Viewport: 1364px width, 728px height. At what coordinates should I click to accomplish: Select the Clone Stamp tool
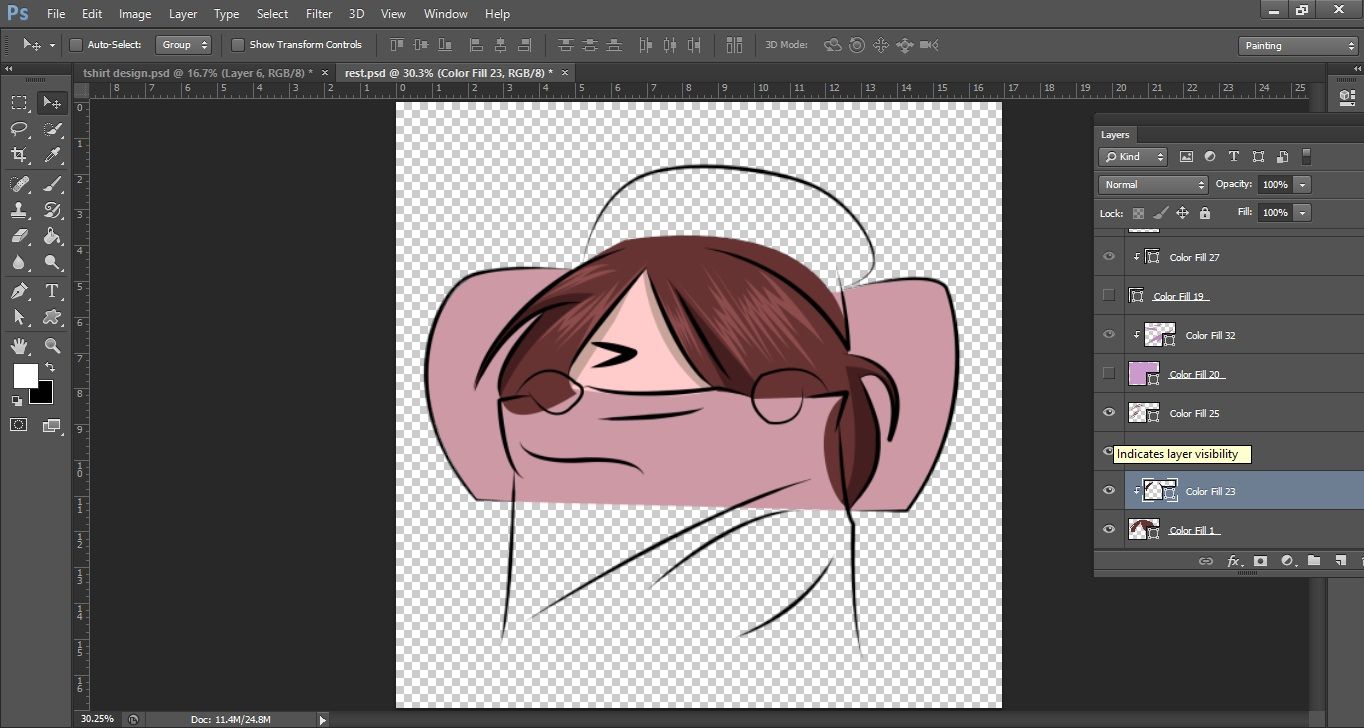coord(19,210)
